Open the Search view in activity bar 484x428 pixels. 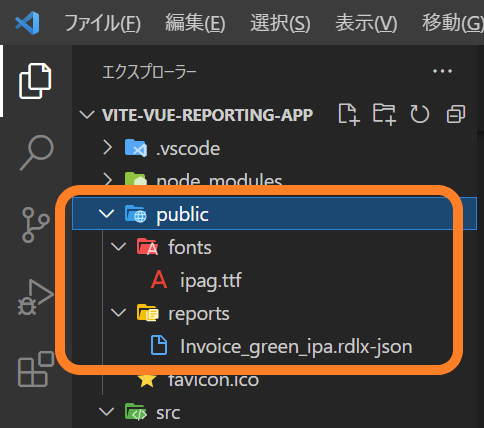(x=36, y=153)
